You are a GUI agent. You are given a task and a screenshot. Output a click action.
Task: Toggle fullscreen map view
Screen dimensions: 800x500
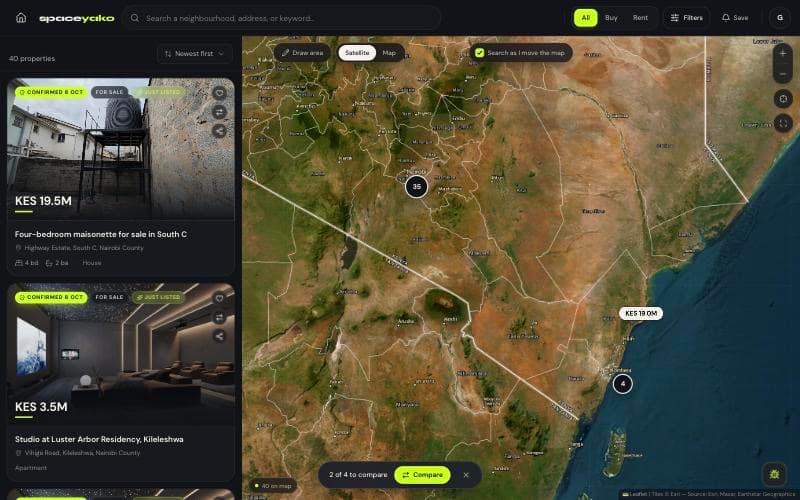pos(783,123)
